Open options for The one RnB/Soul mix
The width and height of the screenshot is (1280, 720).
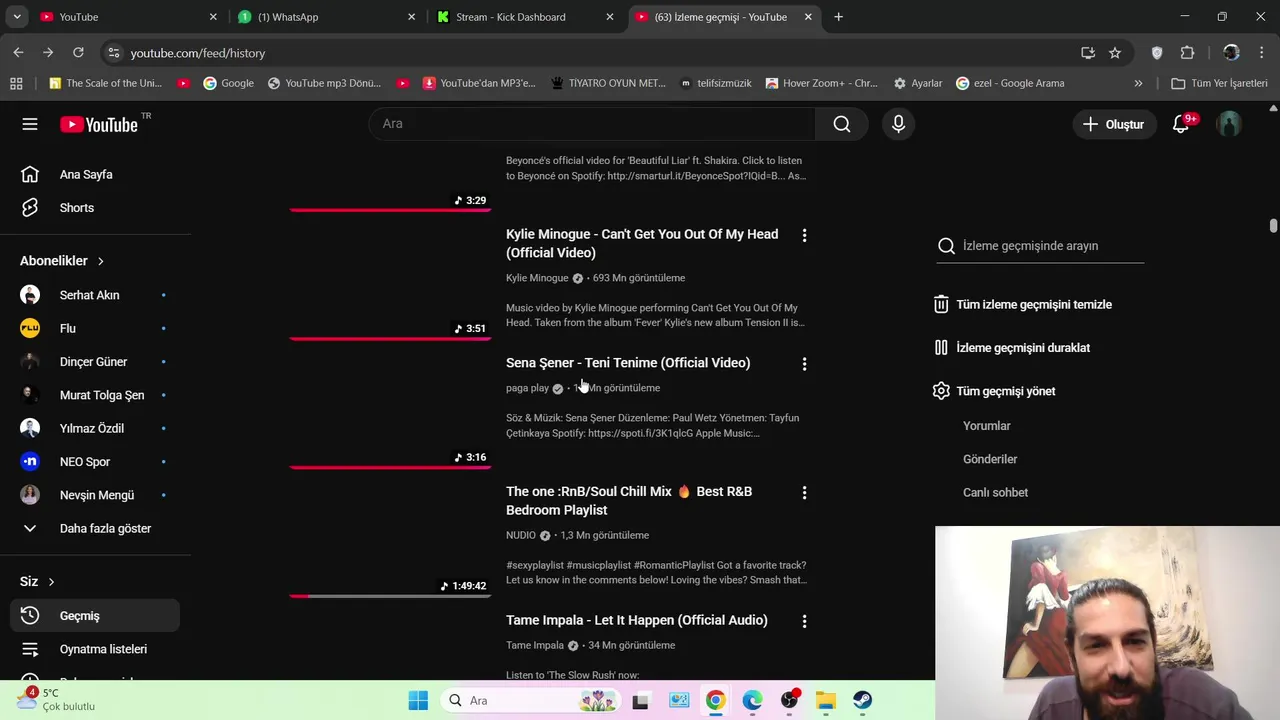click(804, 493)
